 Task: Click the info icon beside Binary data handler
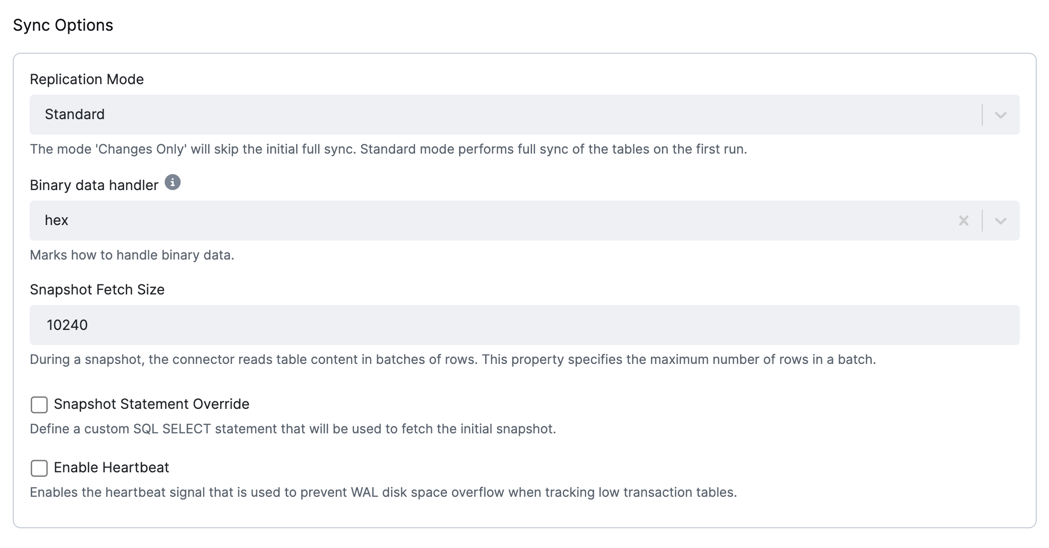pos(173,182)
